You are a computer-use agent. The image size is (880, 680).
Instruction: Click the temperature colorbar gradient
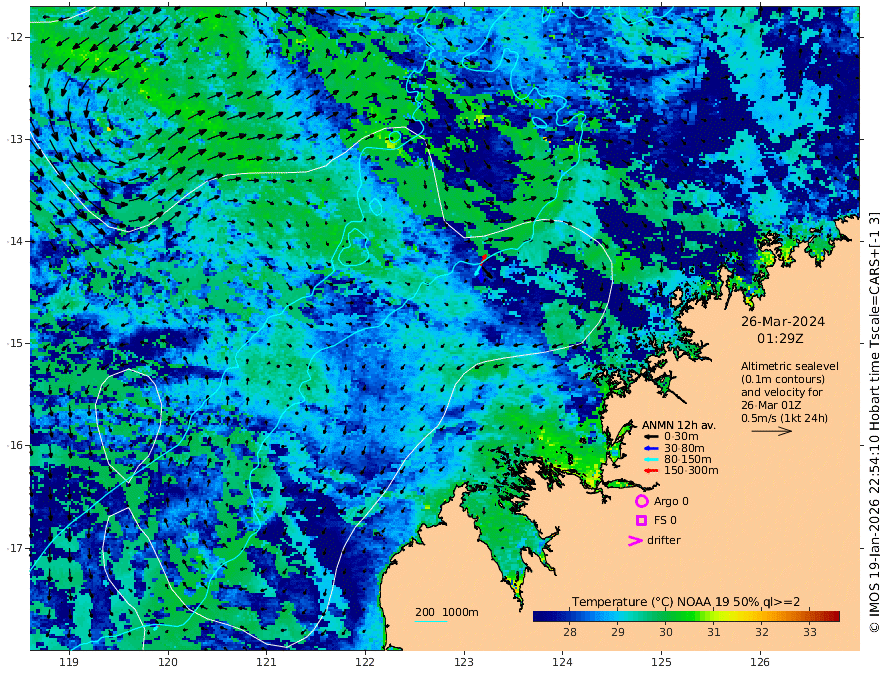(x=686, y=616)
